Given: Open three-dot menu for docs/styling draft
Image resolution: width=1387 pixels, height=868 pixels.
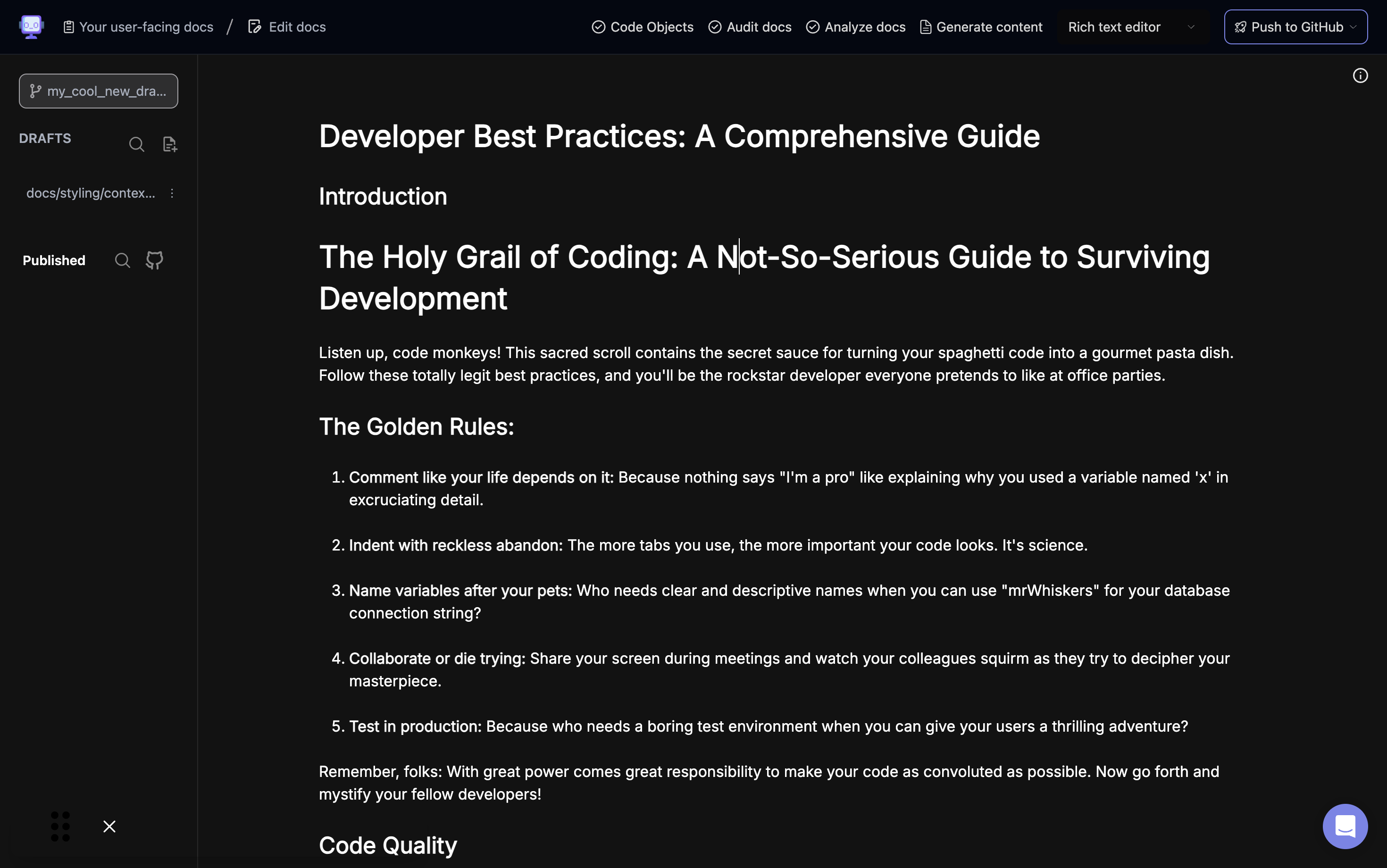Looking at the screenshot, I should (172, 193).
